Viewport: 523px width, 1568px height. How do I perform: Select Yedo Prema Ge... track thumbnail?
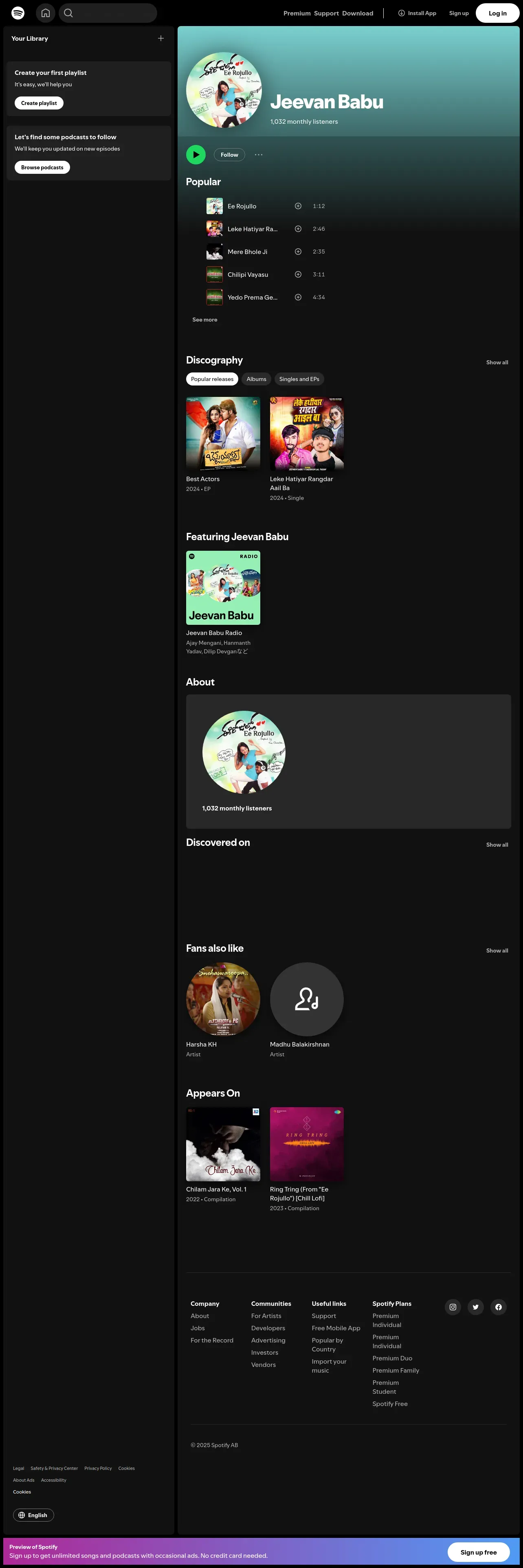coord(214,298)
